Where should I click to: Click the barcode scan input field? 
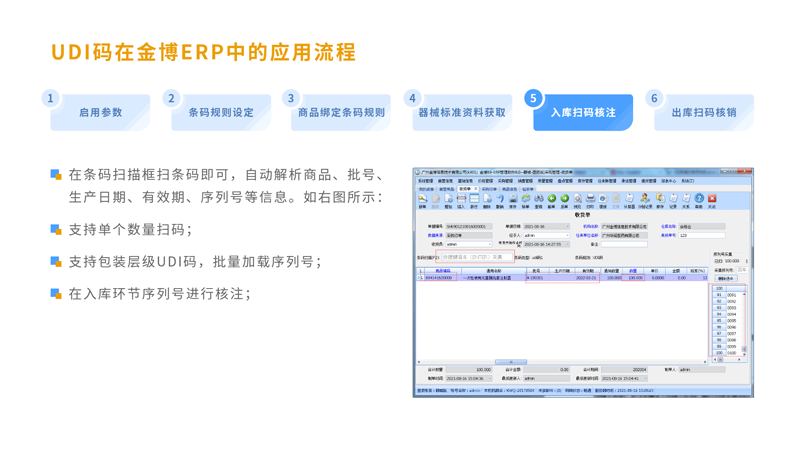click(x=474, y=257)
